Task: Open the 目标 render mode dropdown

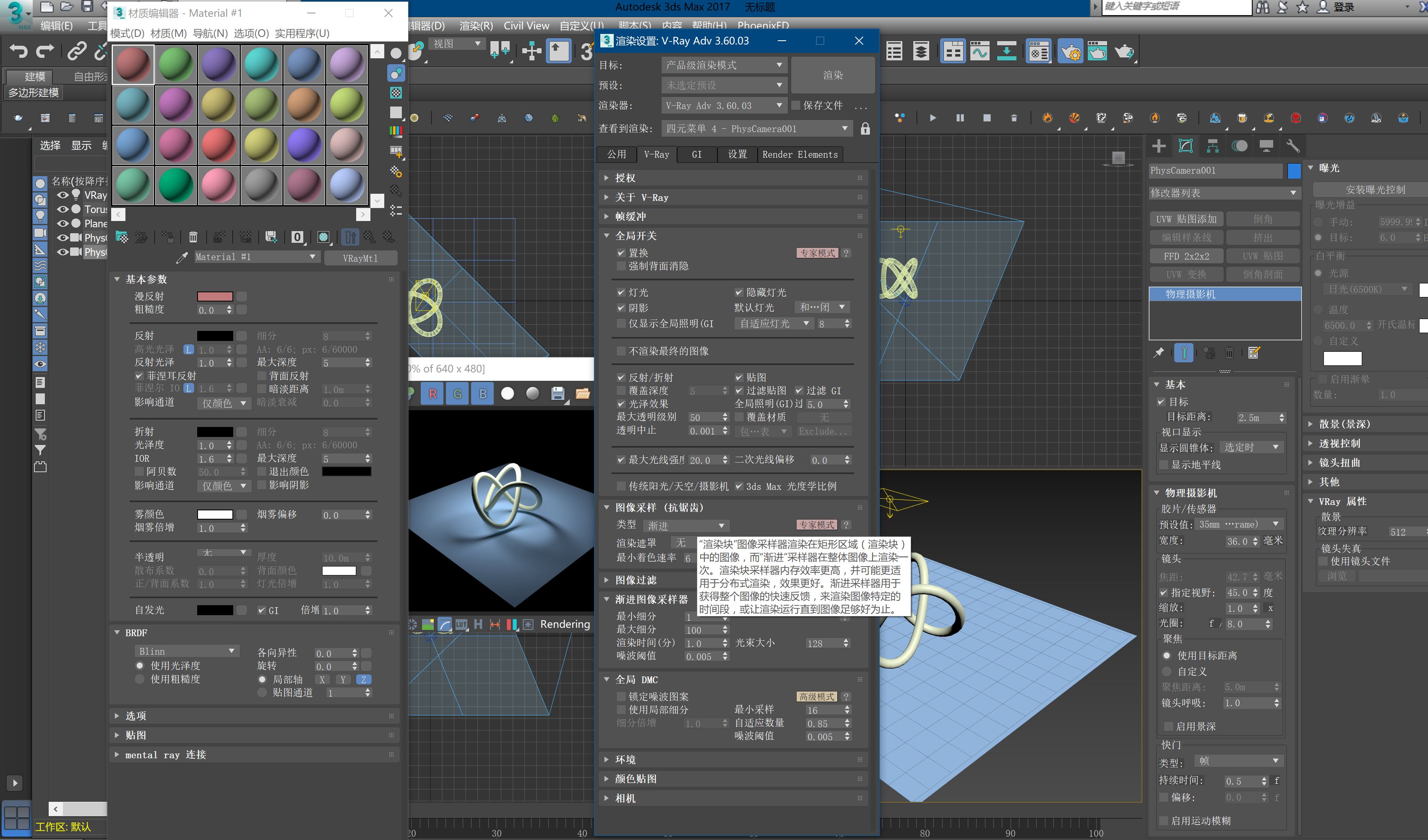Action: (x=724, y=65)
